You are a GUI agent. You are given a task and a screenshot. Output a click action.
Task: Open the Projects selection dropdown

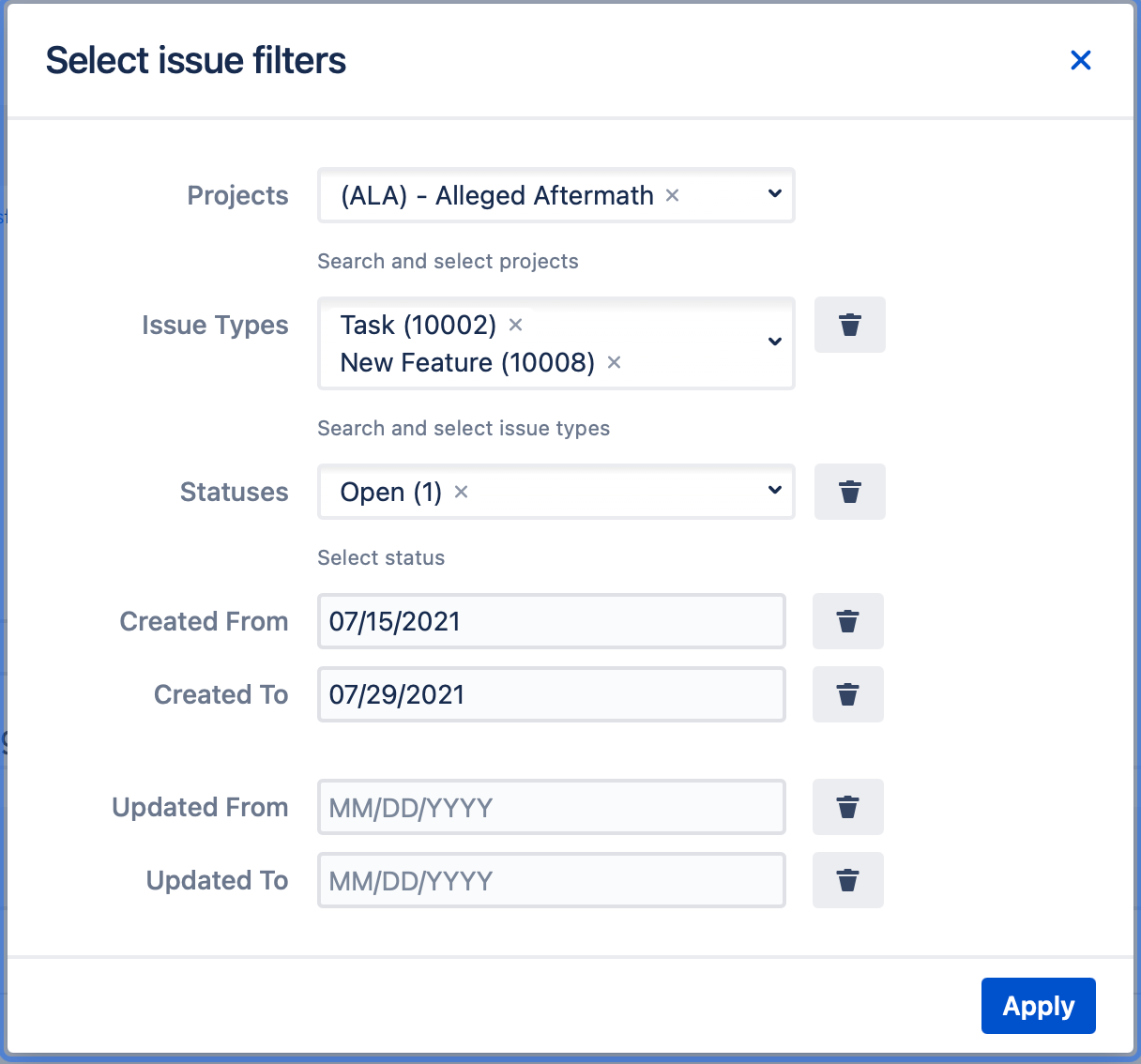pyautogui.click(x=774, y=194)
